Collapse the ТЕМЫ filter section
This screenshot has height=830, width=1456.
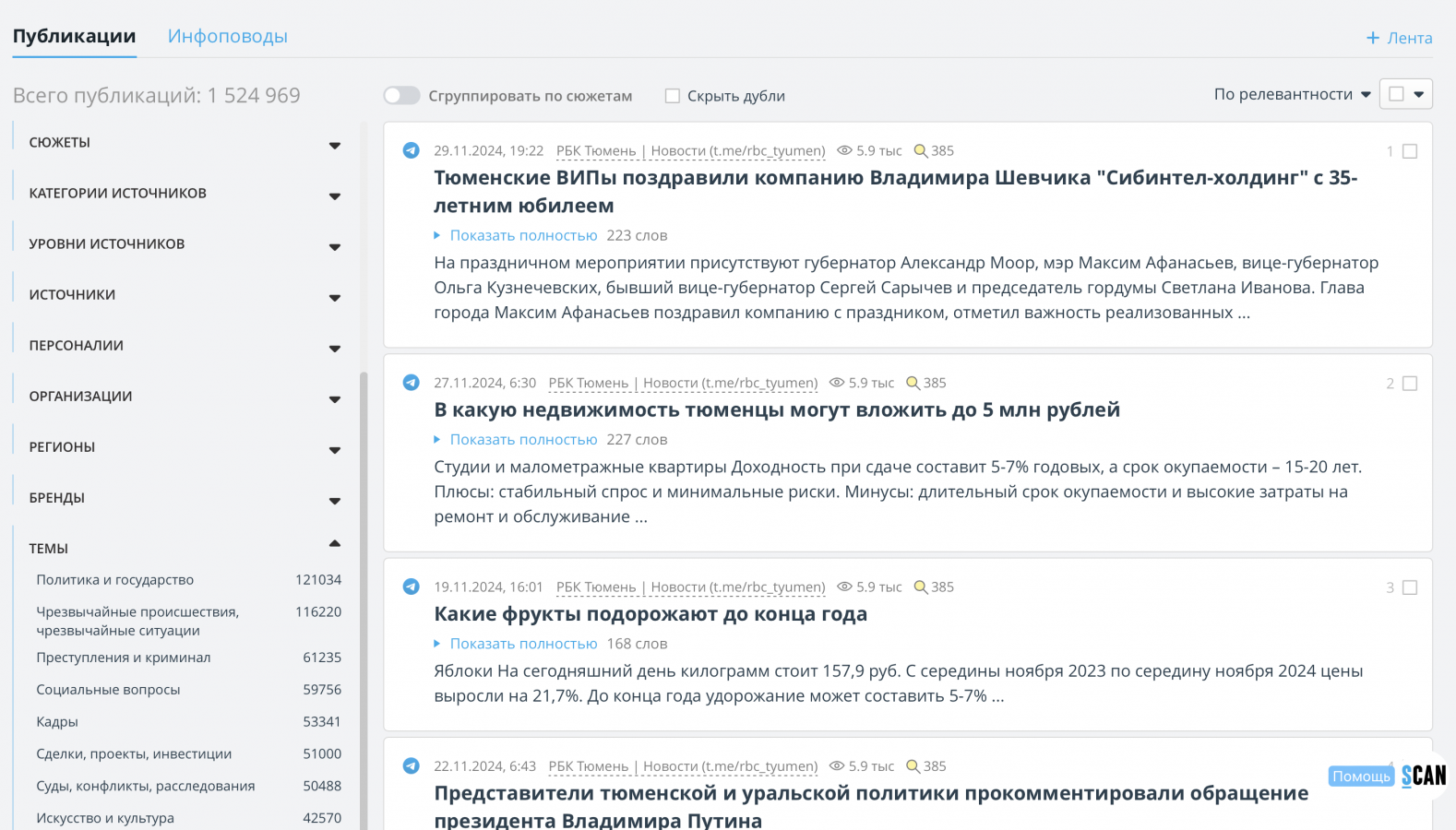[335, 544]
